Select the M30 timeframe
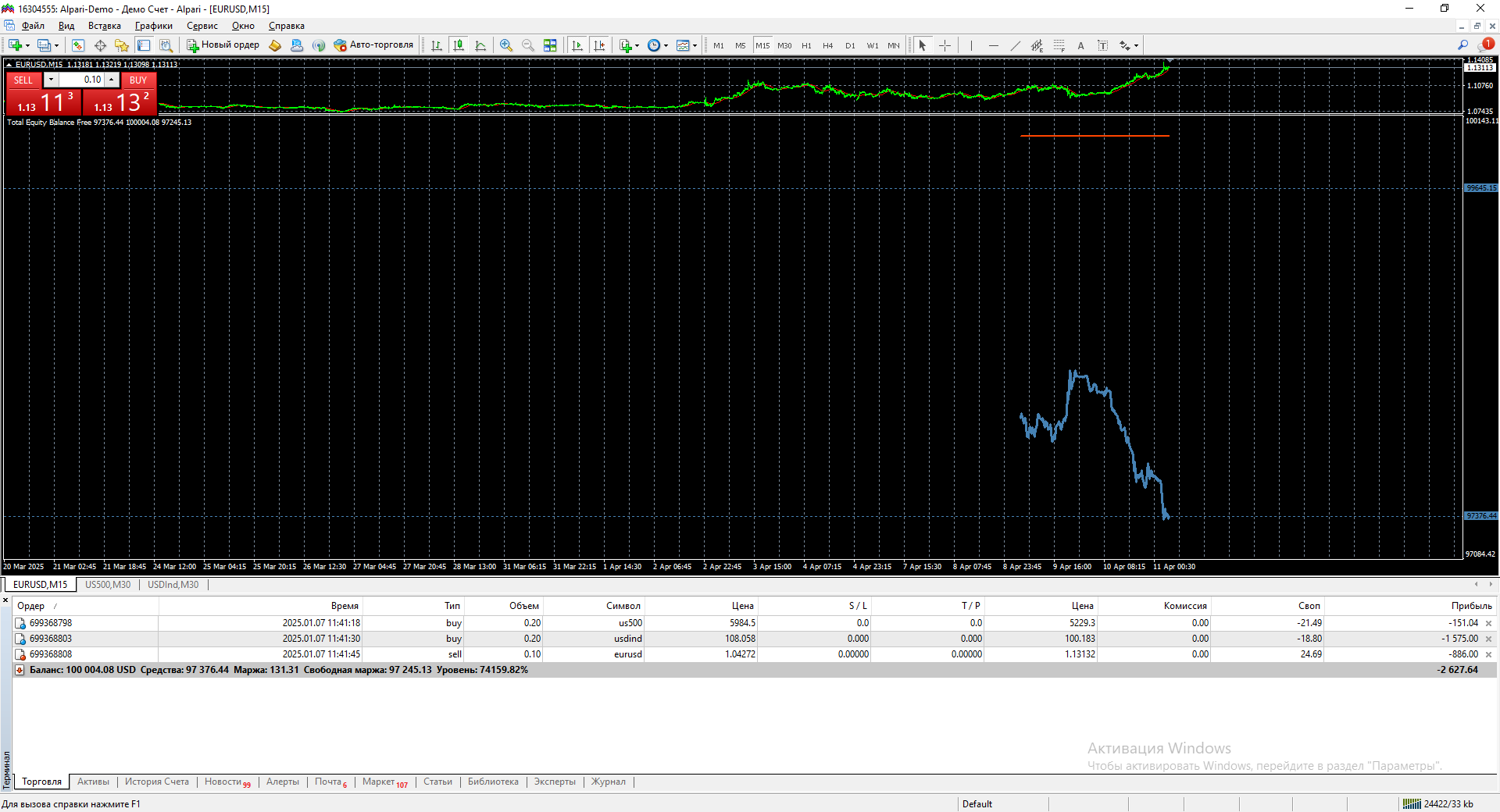Viewport: 1500px width, 812px height. pyautogui.click(x=784, y=45)
